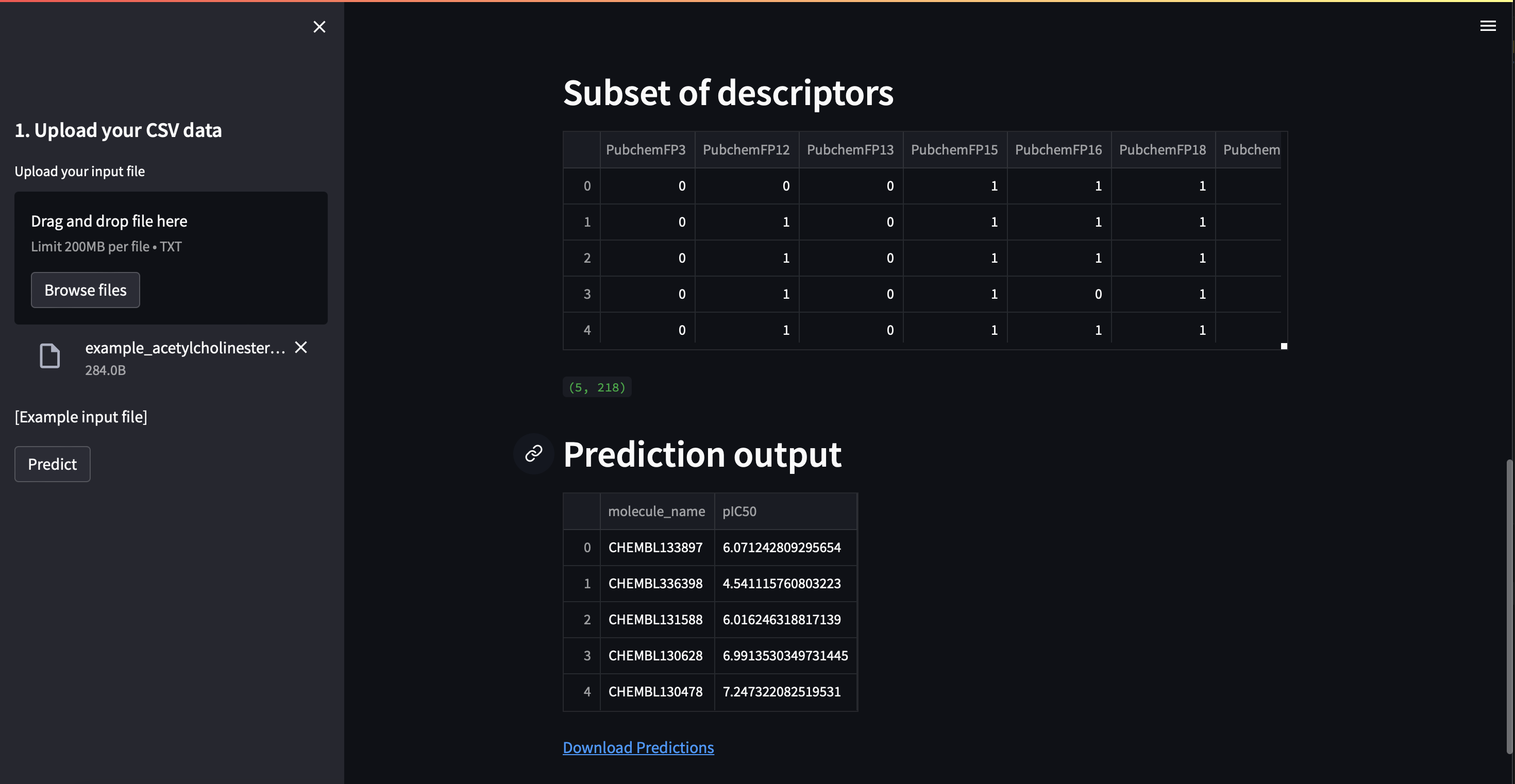Image resolution: width=1515 pixels, height=784 pixels.
Task: Click the molecule_name column header
Action: click(656, 510)
